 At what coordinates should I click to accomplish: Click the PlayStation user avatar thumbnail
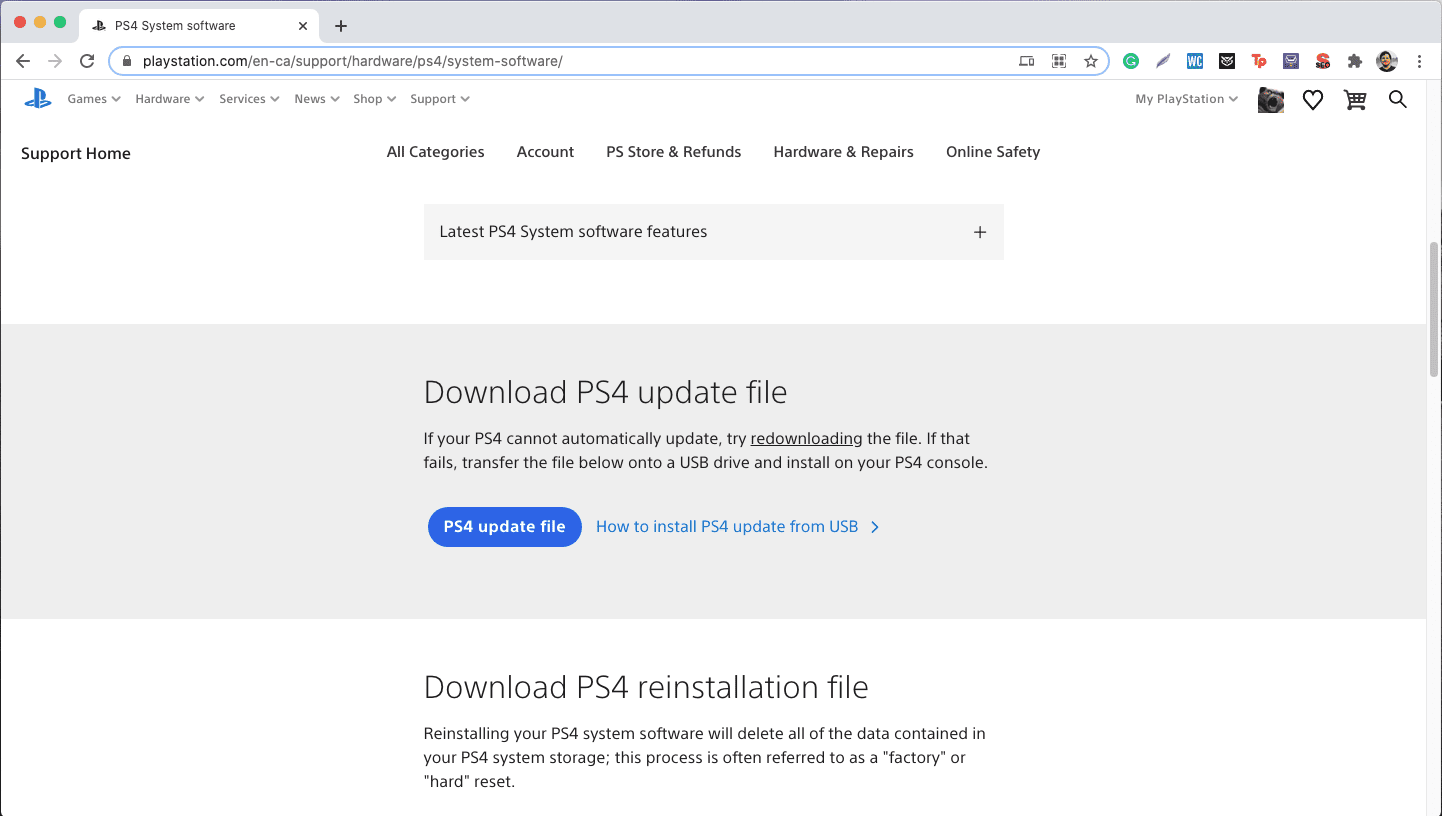coord(1271,99)
